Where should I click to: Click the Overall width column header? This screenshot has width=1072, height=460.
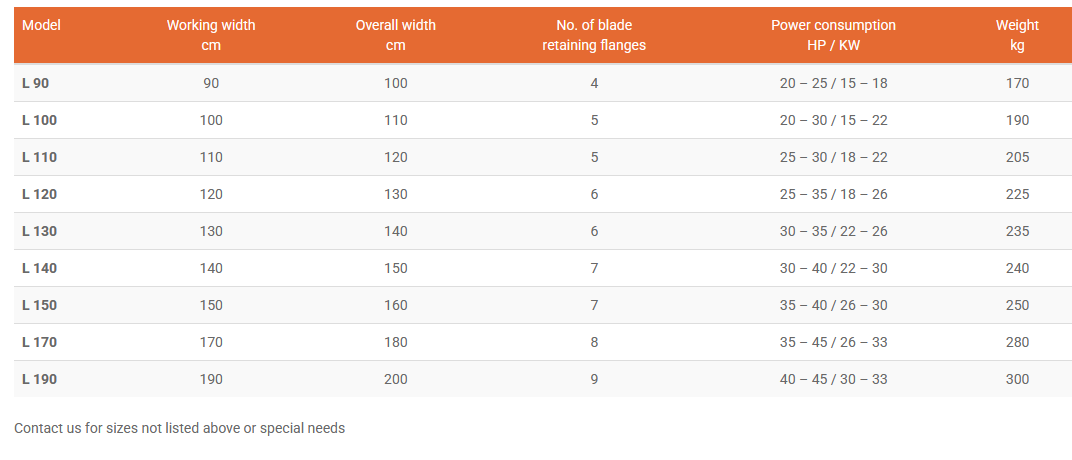(x=395, y=35)
